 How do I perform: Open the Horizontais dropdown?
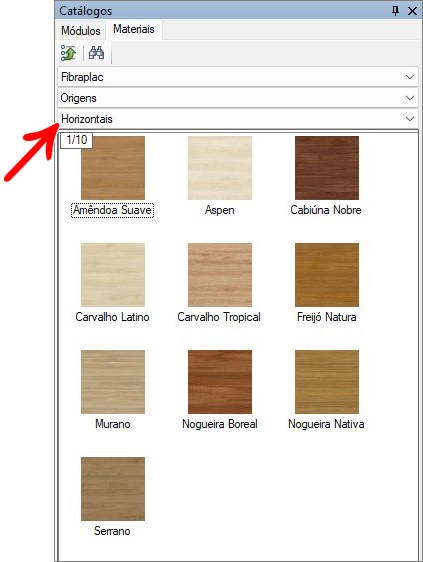[x=238, y=119]
